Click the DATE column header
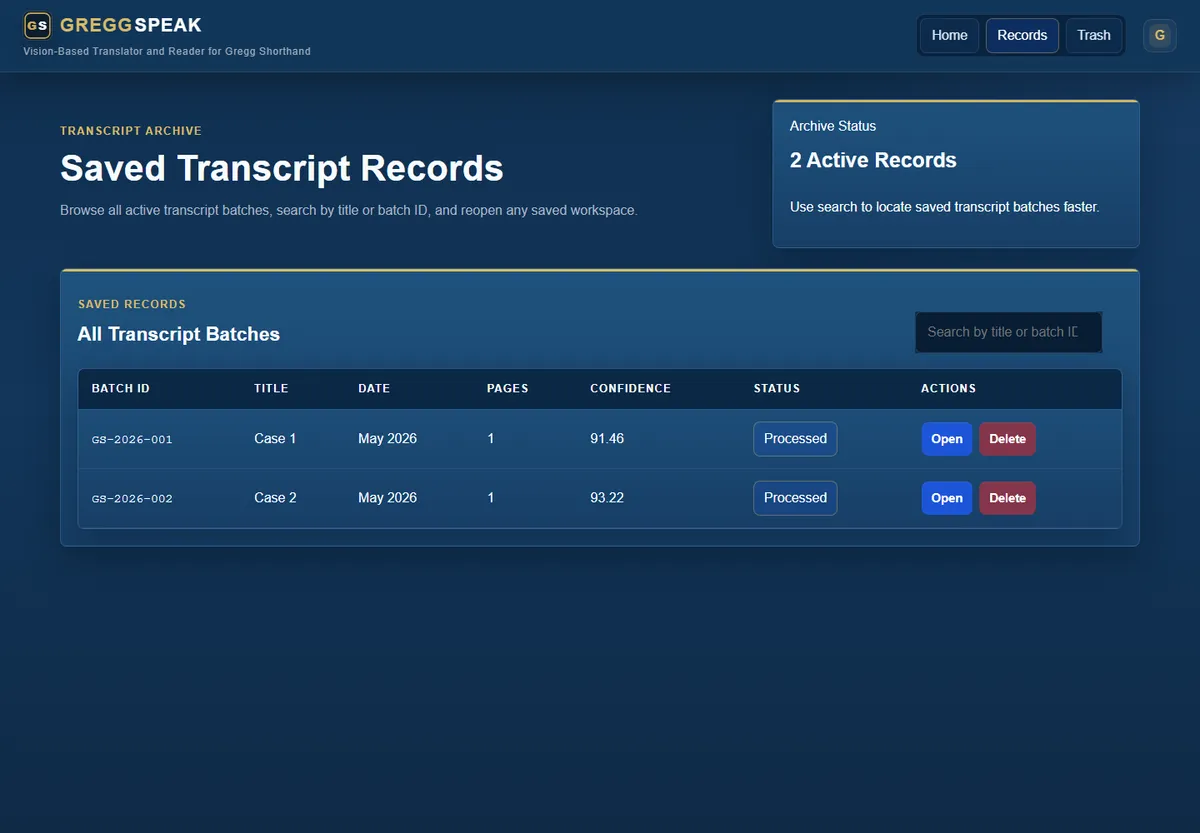The height and width of the screenshot is (833, 1200). pyautogui.click(x=374, y=388)
